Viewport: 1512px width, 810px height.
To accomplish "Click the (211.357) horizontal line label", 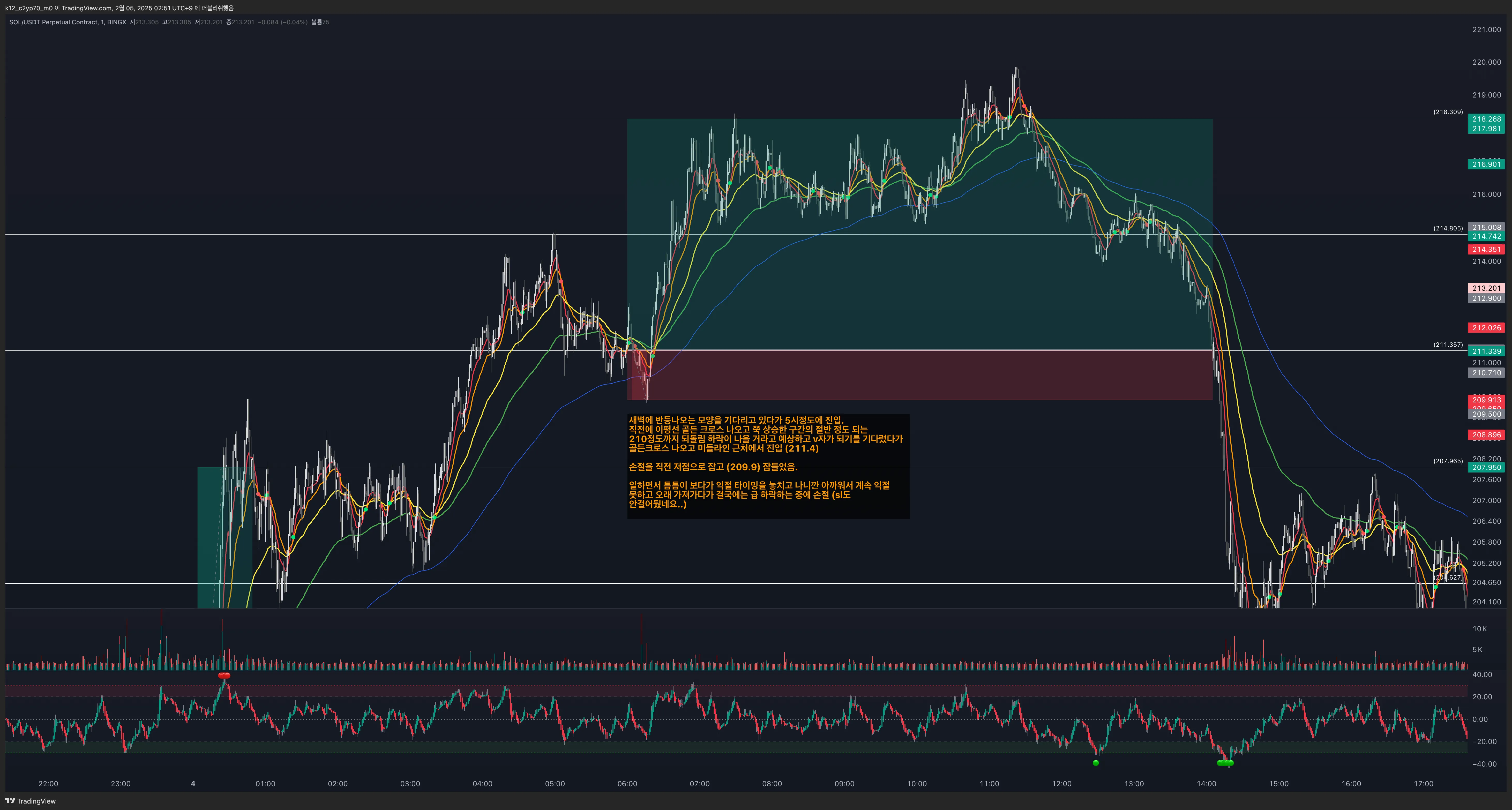I will [x=1448, y=344].
